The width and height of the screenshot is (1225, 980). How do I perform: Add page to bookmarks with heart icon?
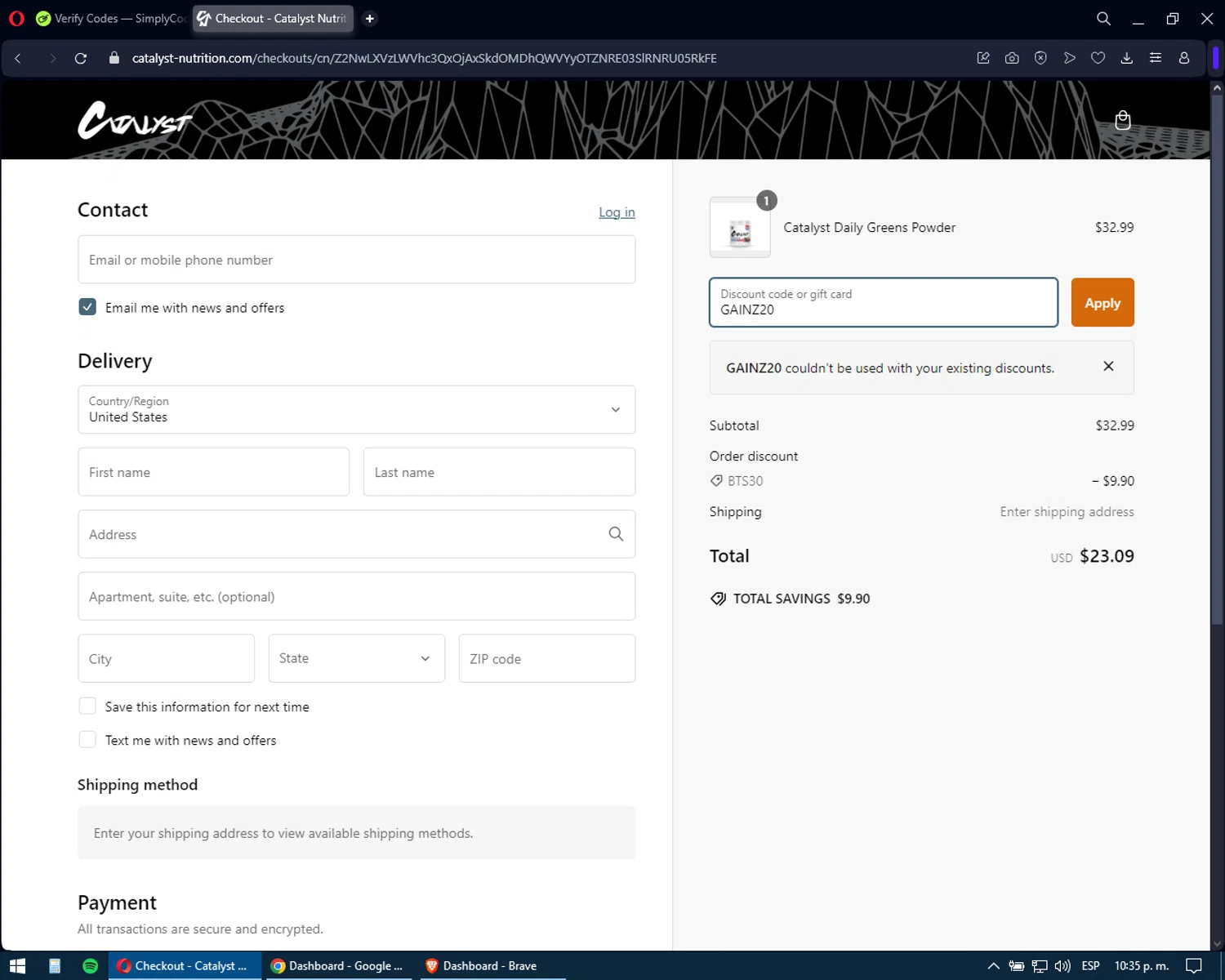[1098, 58]
